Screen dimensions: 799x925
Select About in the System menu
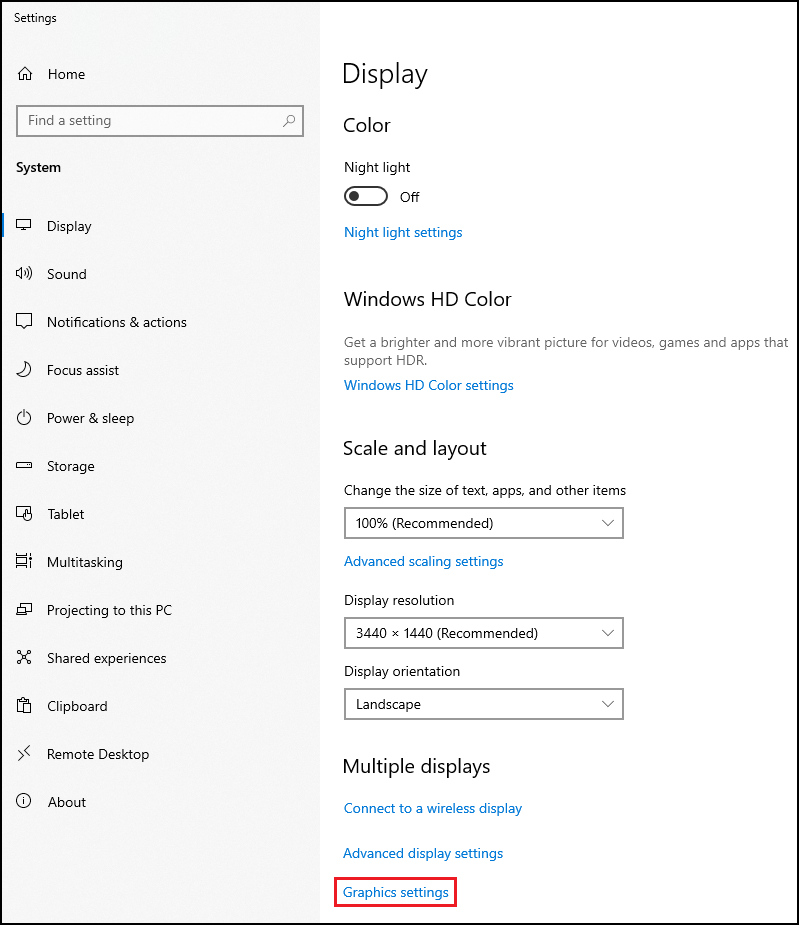(x=66, y=802)
